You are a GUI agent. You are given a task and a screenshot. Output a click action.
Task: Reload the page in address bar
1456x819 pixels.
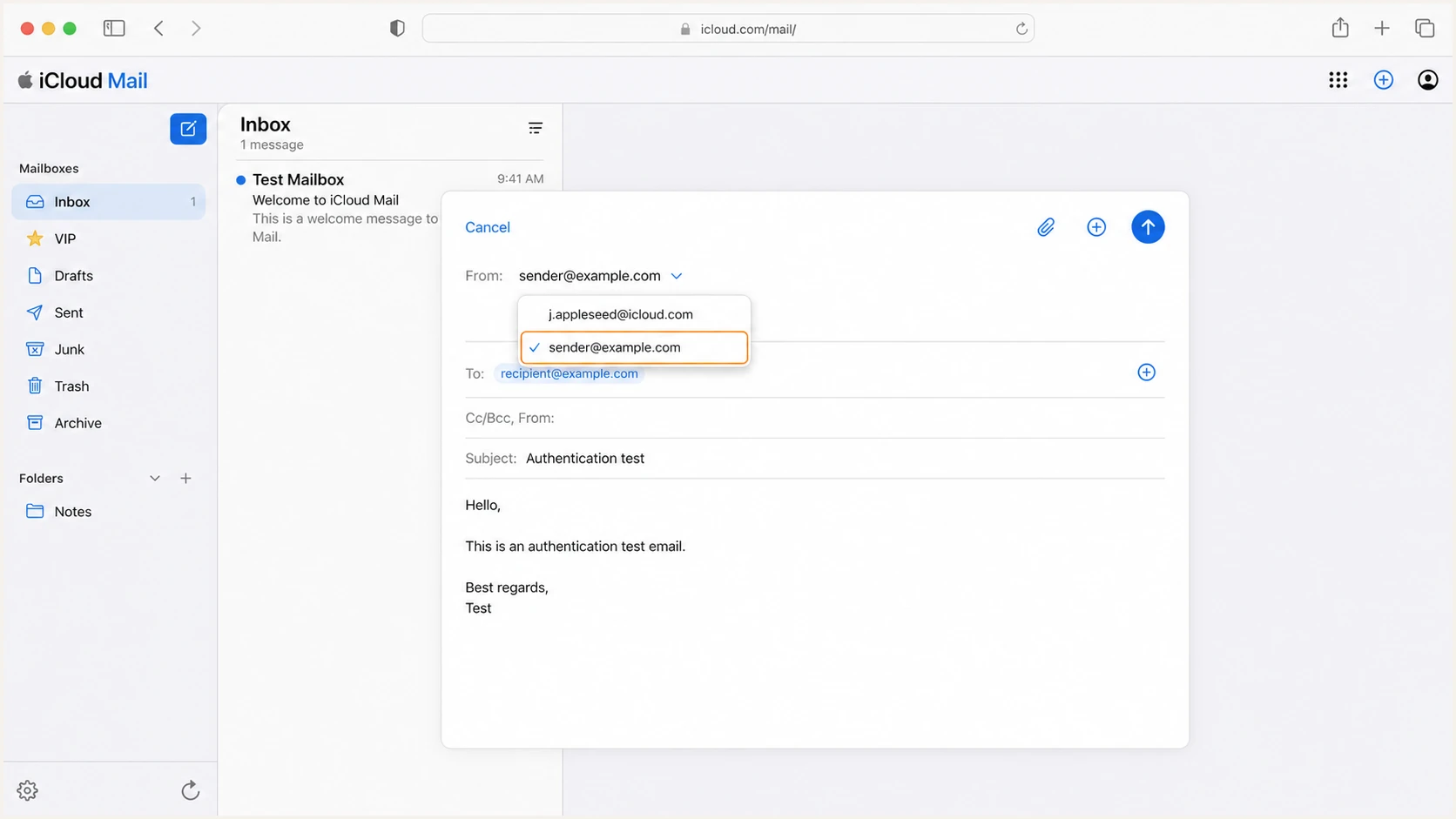pos(1021,29)
